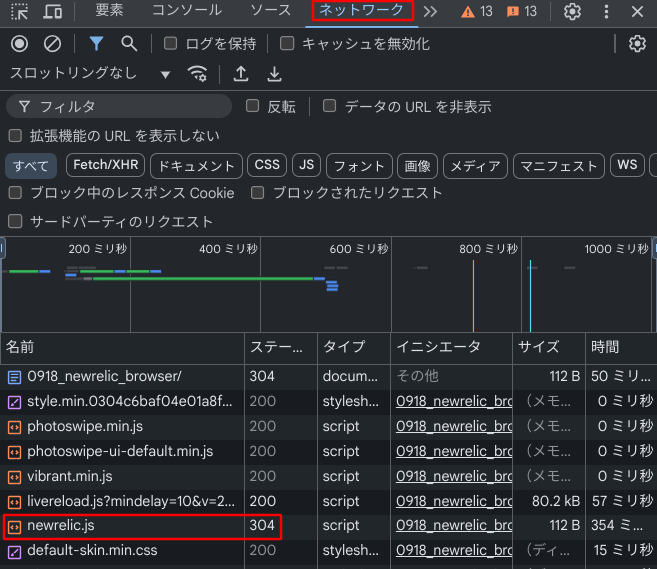Filter by マニフェスト type
The height and width of the screenshot is (569, 657).
click(559, 166)
